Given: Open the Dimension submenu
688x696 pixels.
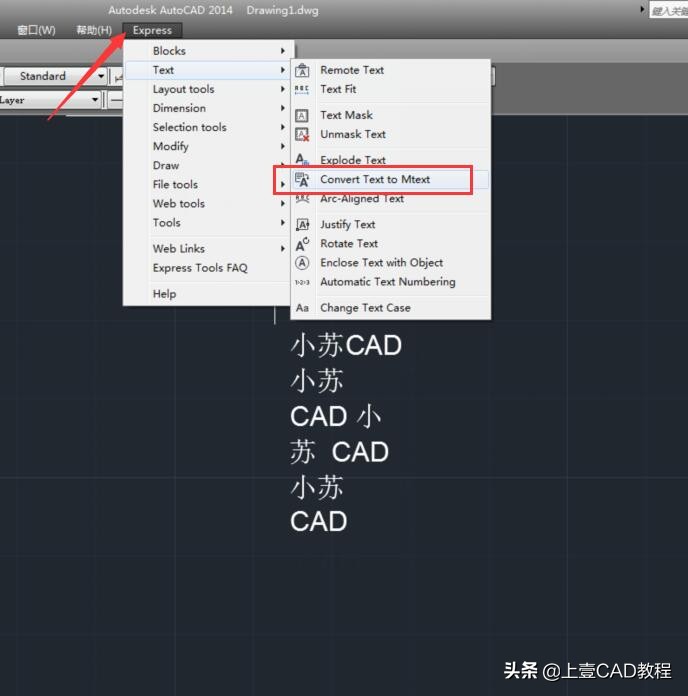Looking at the screenshot, I should tap(208, 108).
